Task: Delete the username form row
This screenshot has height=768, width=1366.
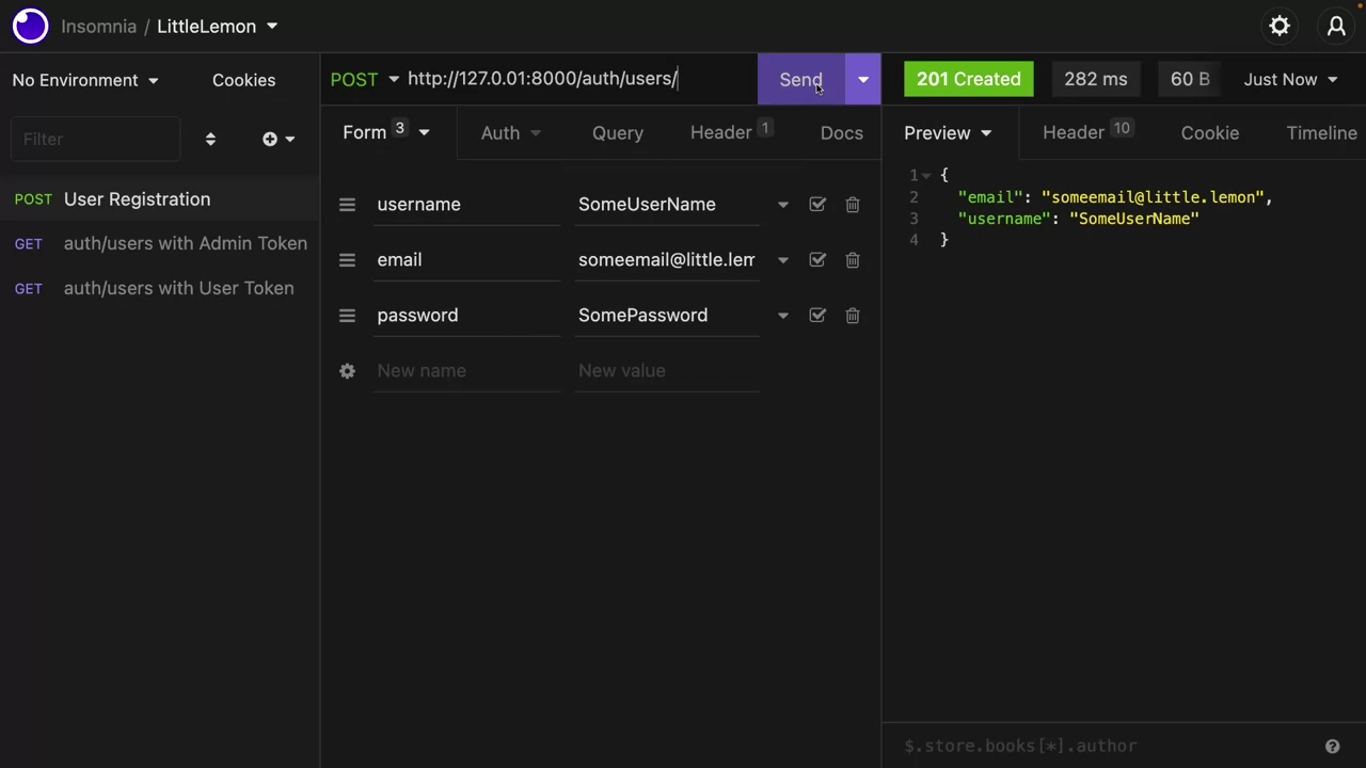Action: 852,205
